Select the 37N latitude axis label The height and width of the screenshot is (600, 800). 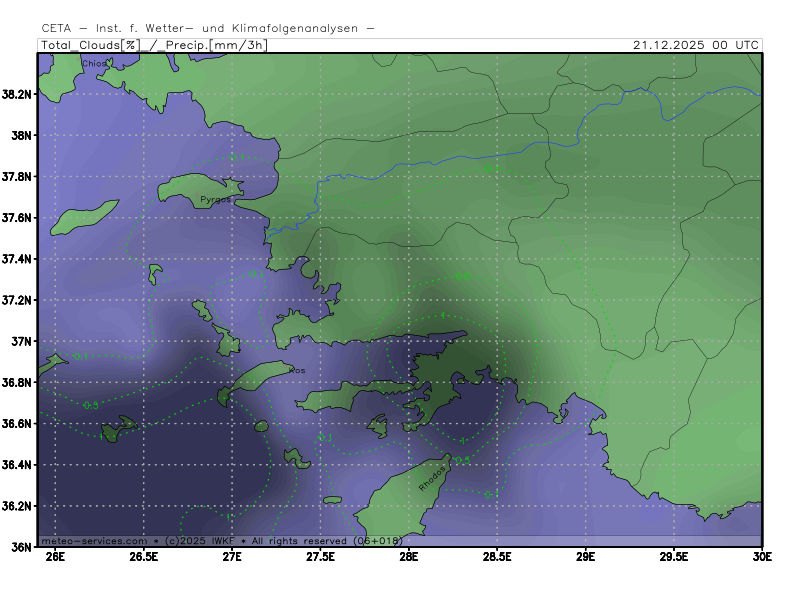pos(22,341)
